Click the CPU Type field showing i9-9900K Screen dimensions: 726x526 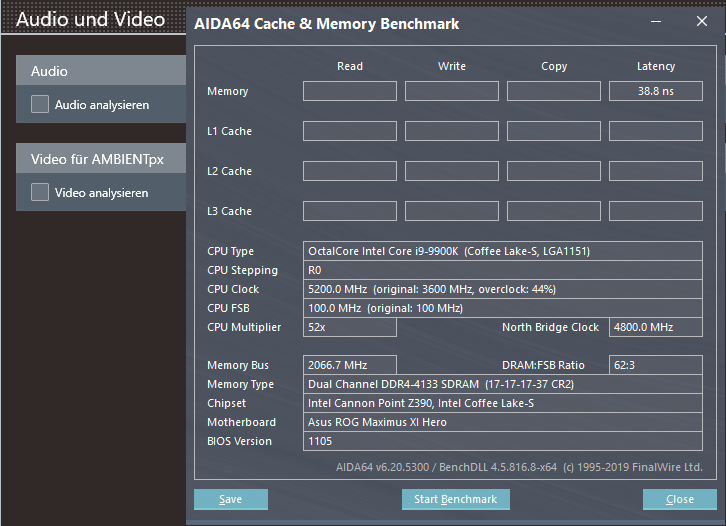pyautogui.click(x=504, y=251)
